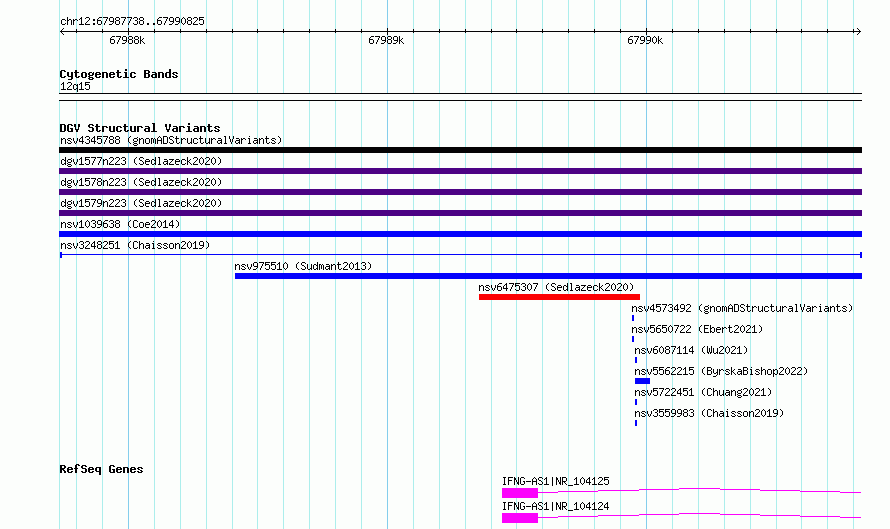Click the nsv5562215 ByrskaBishop2022 blue block
This screenshot has width=890, height=529.
[x=642, y=381]
